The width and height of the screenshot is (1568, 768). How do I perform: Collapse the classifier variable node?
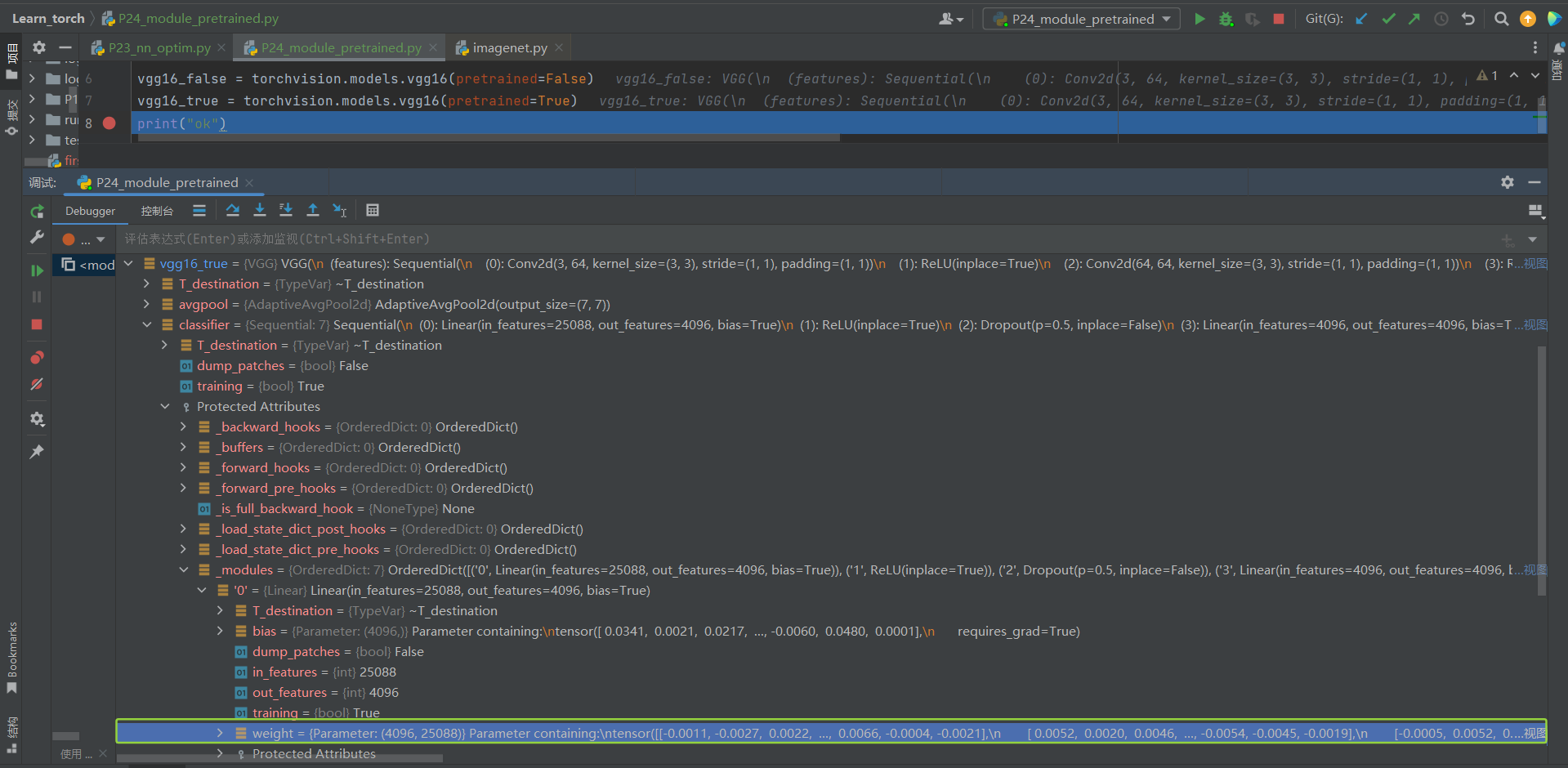[x=146, y=325]
